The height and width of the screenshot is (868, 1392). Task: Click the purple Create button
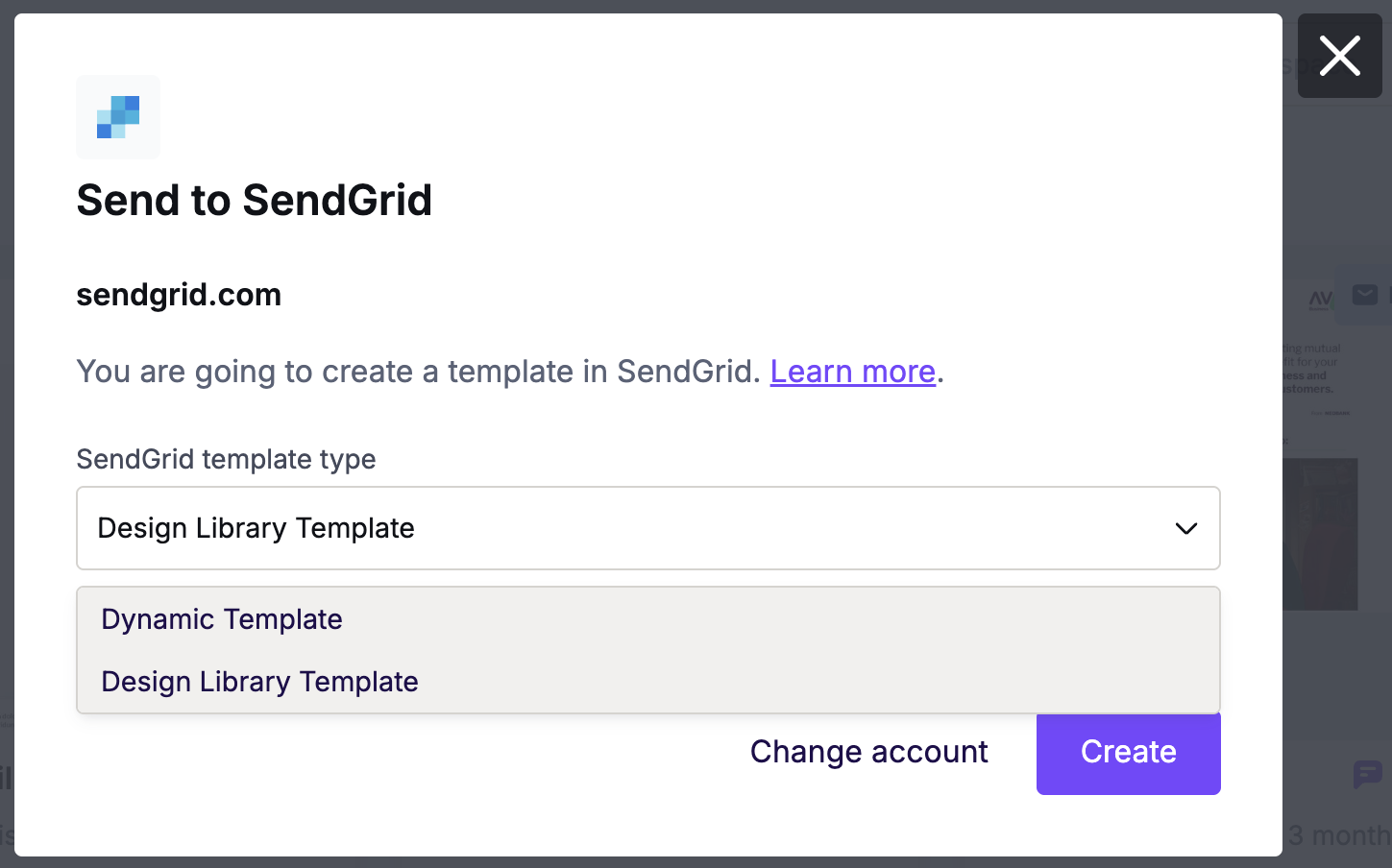pyautogui.click(x=1128, y=753)
